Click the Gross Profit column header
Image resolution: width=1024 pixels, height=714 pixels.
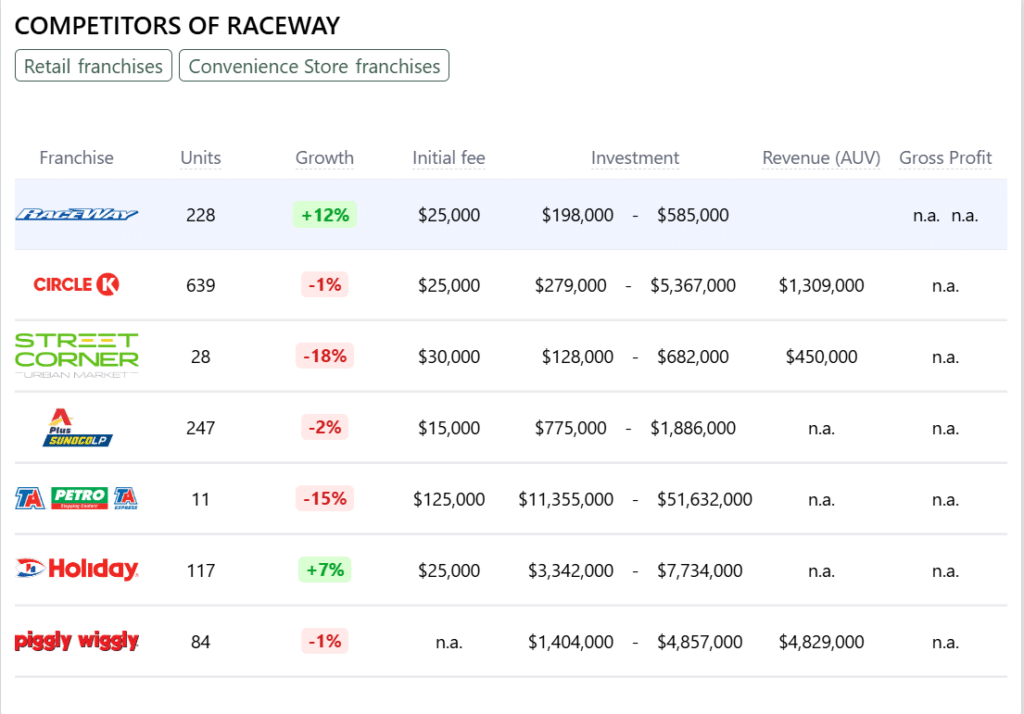945,158
